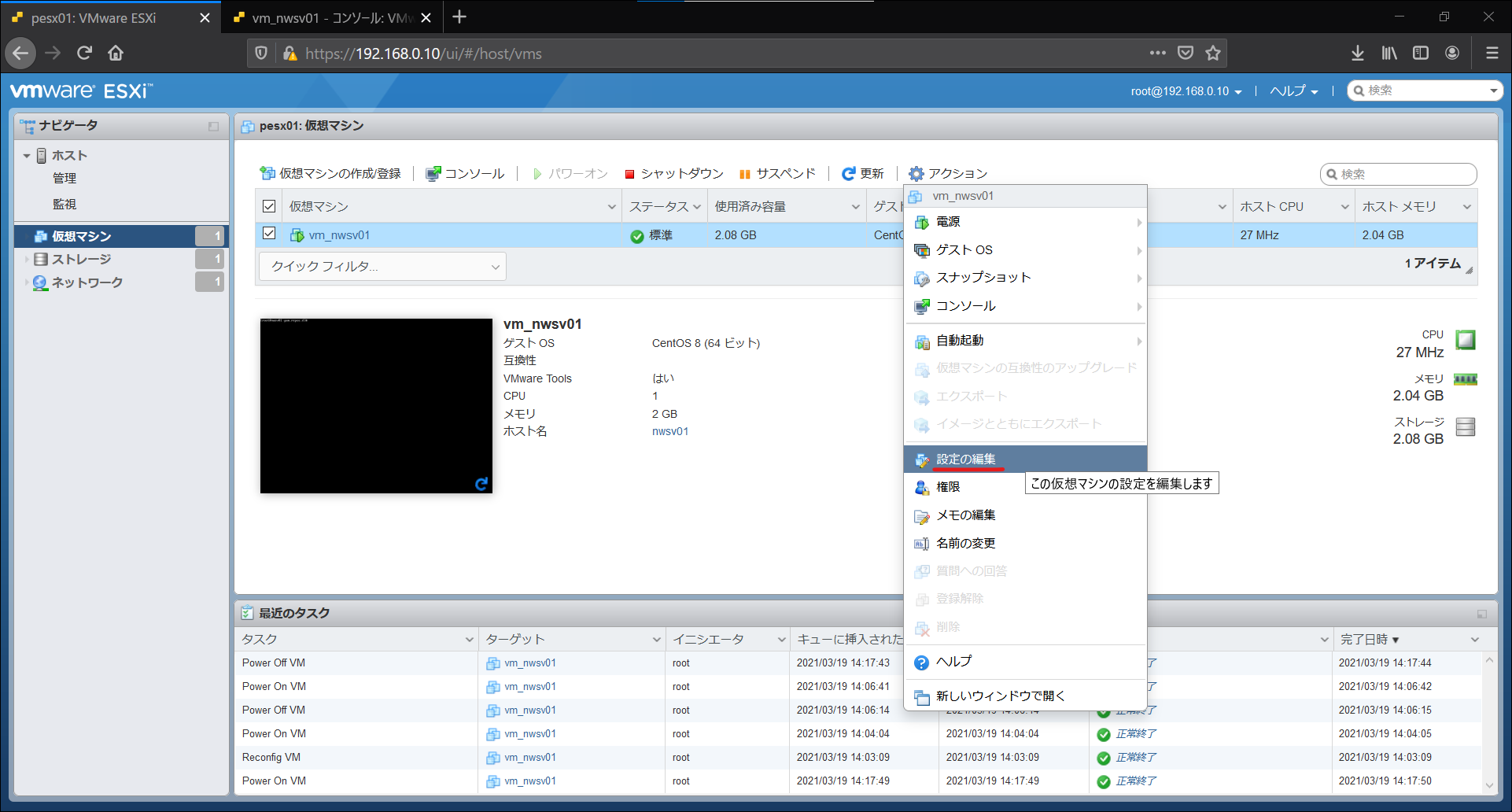This screenshot has height=812, width=1512.
Task: Open Firefox account icon
Action: (x=1452, y=54)
